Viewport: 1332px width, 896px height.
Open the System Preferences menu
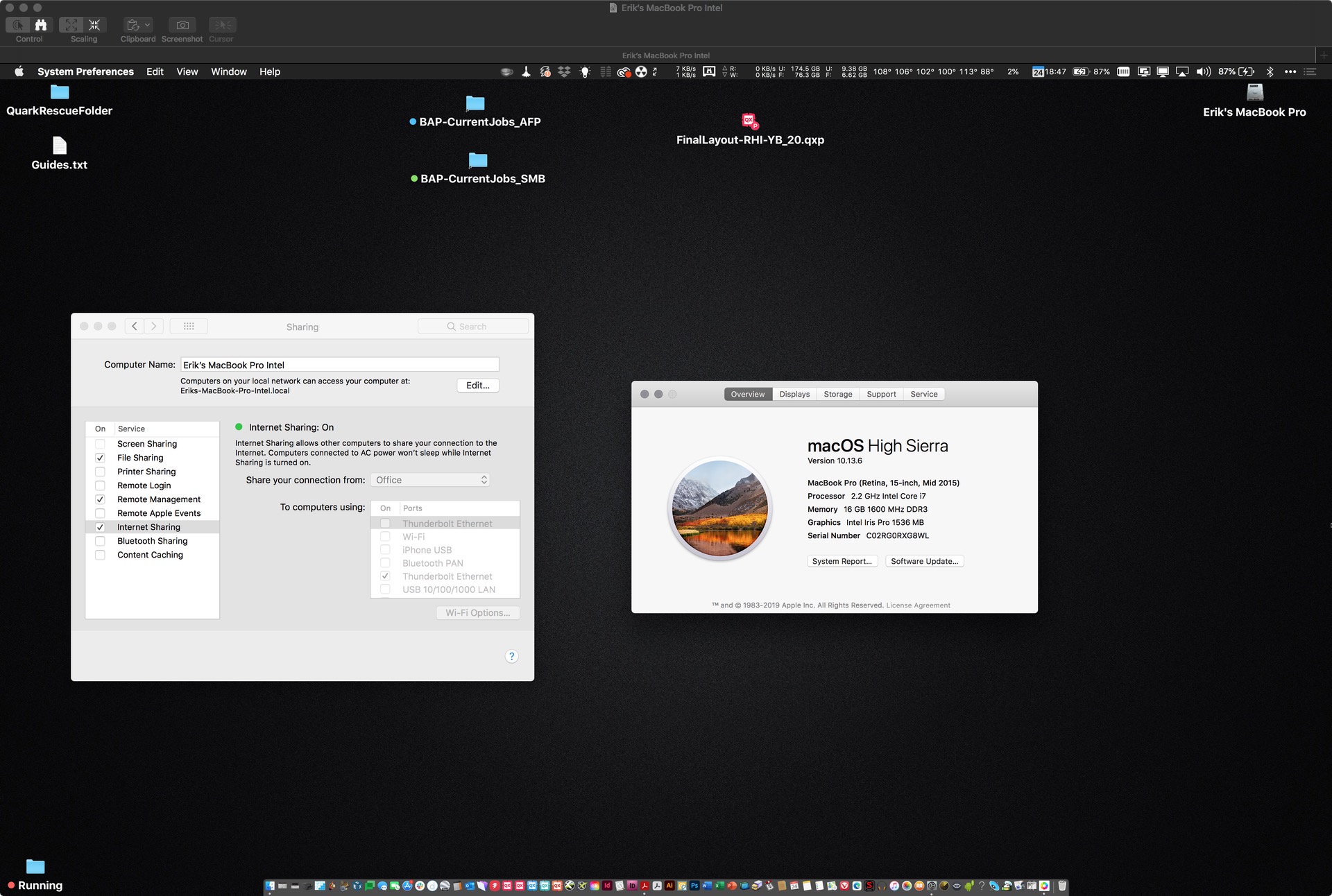pyautogui.click(x=85, y=71)
